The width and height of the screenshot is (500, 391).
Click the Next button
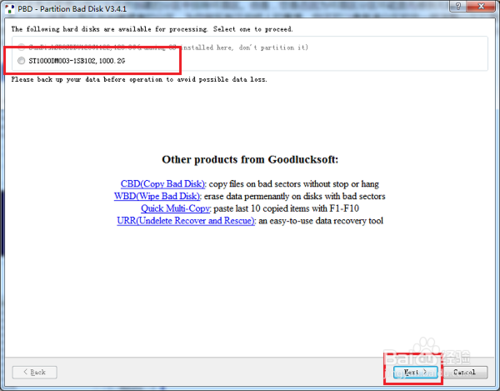(415, 372)
